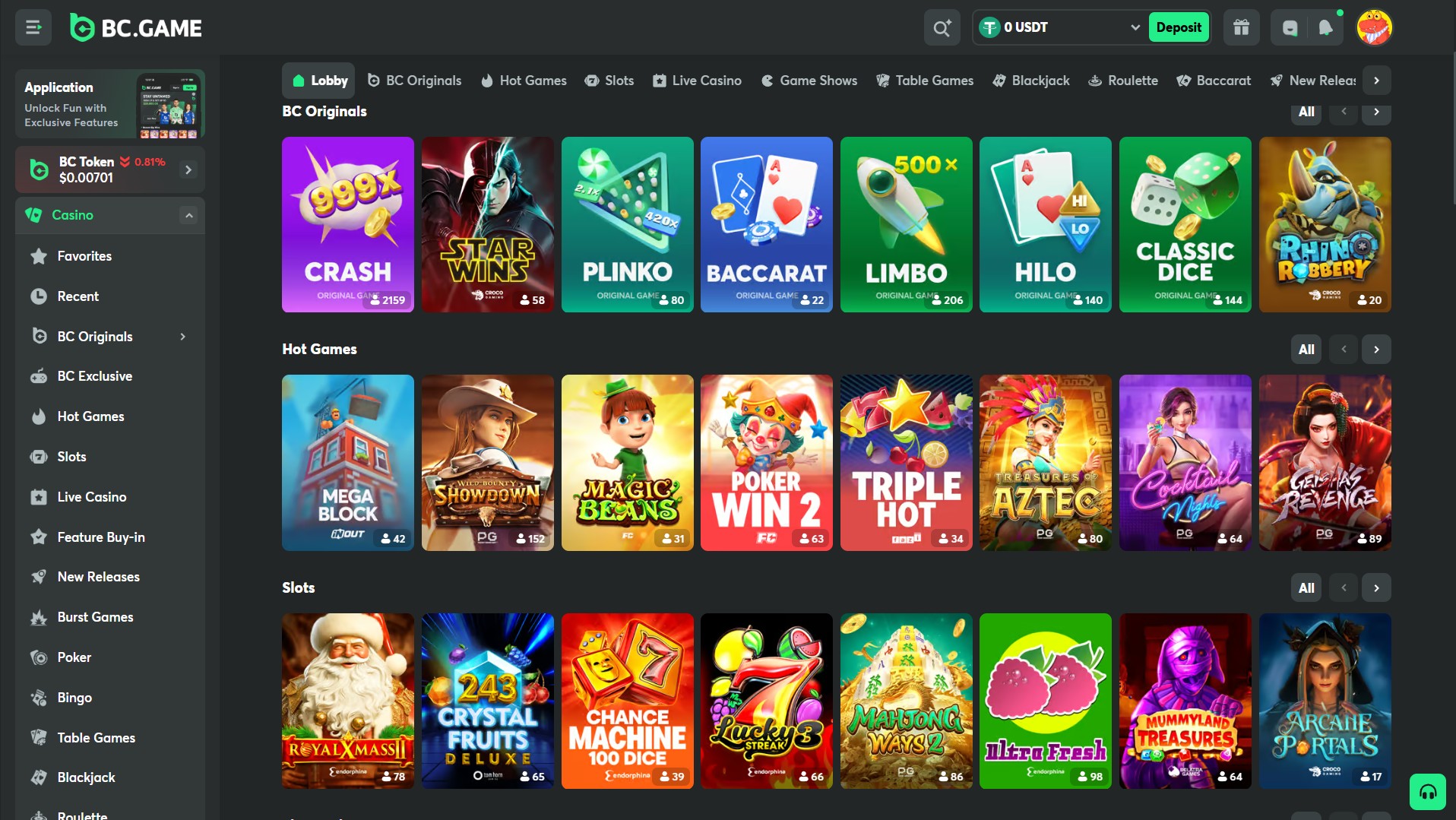
Task: Click the Live Casino icon in sidebar
Action: point(39,497)
